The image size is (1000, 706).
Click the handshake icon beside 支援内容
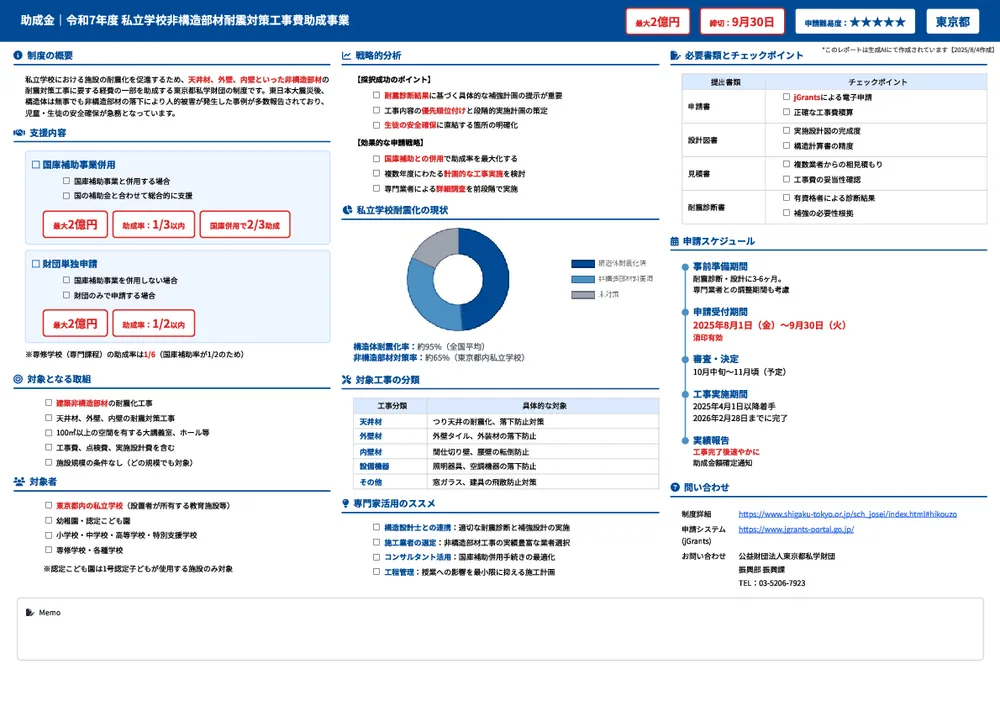pos(19,133)
